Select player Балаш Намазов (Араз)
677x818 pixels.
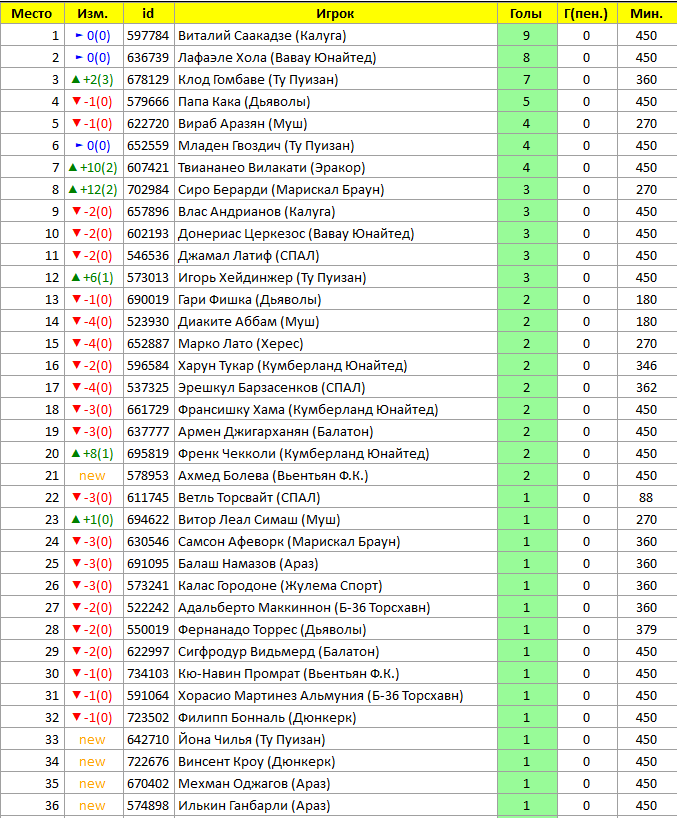coord(248,564)
